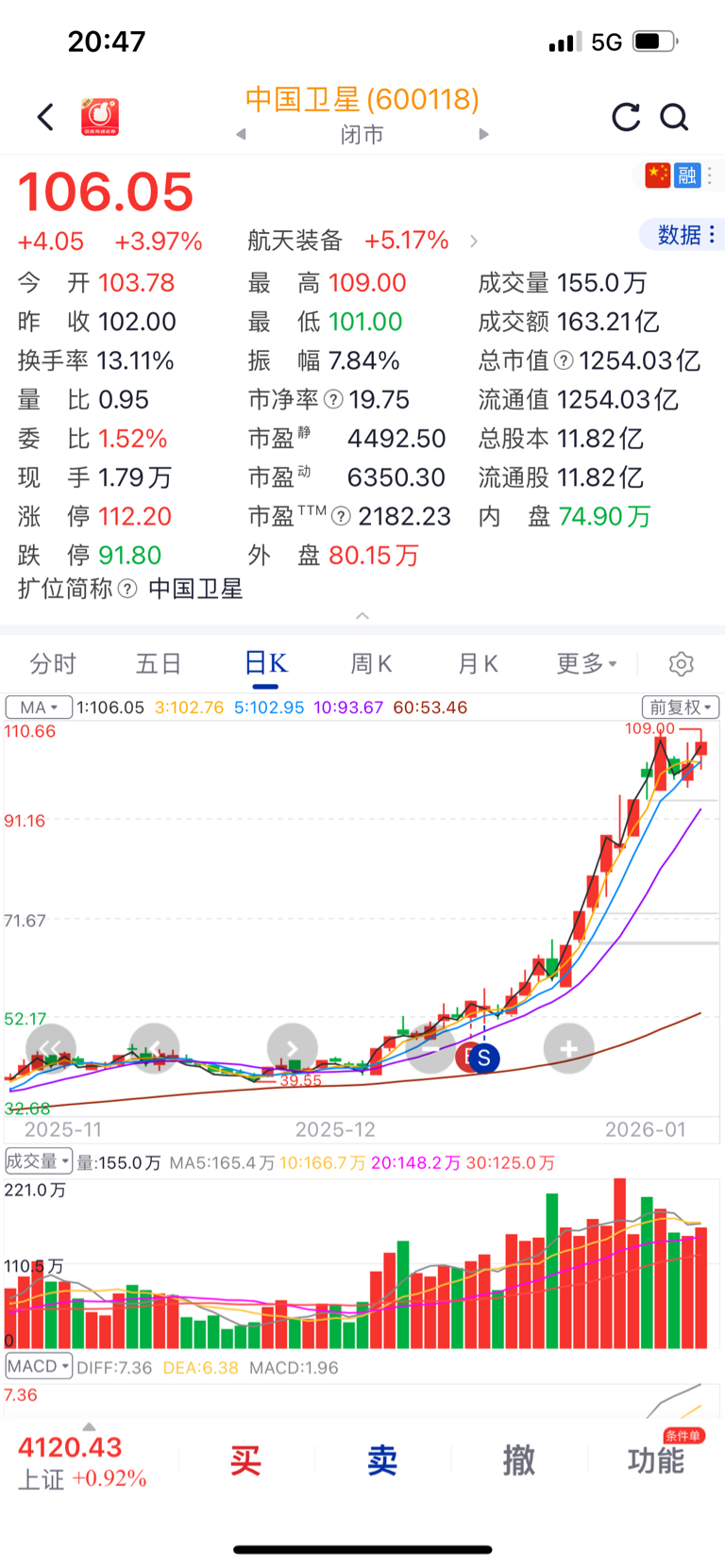Screen dimensions: 725x1568
Task: Open 航天装备 sector chevron
Action: [474, 242]
